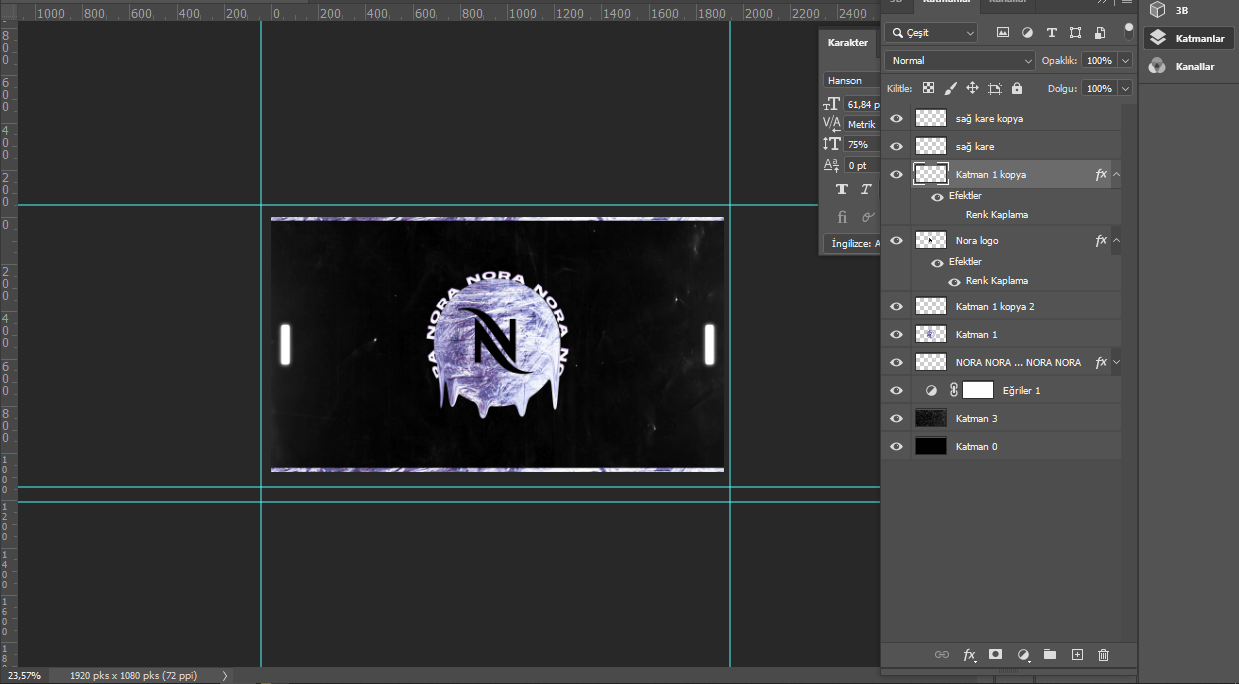The width and height of the screenshot is (1239, 684).
Task: Click the Opaklık 100% value field
Action: (x=1099, y=61)
